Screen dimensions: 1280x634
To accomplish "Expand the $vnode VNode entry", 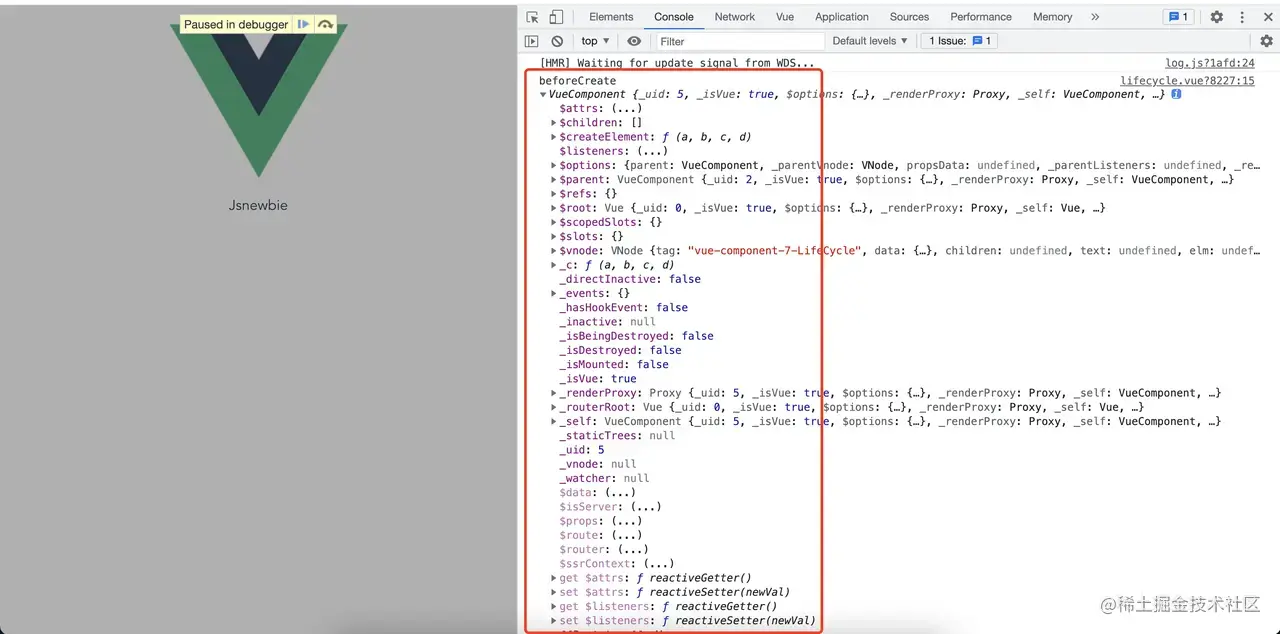I will pos(554,251).
